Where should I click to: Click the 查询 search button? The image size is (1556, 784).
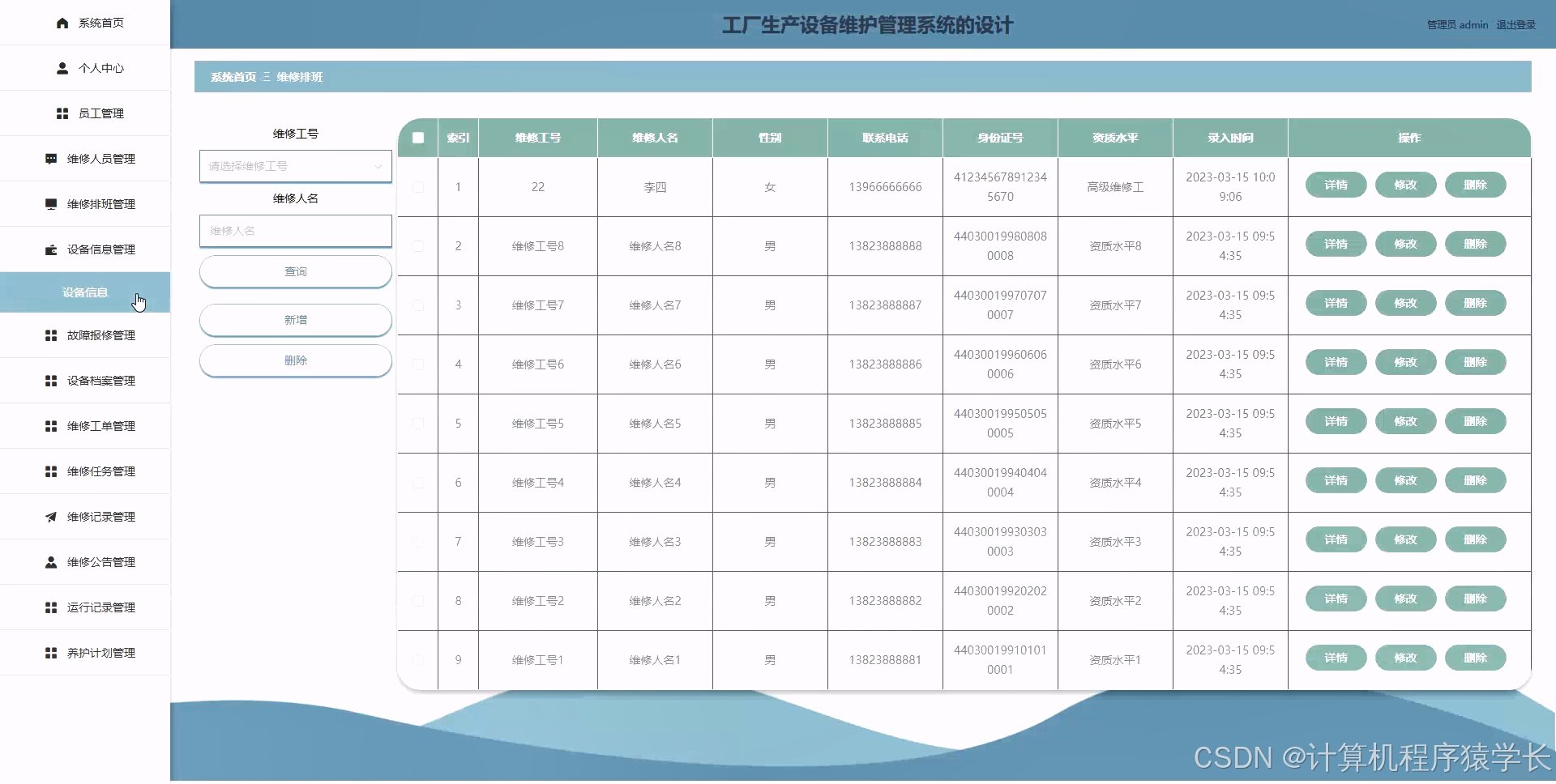coord(296,271)
